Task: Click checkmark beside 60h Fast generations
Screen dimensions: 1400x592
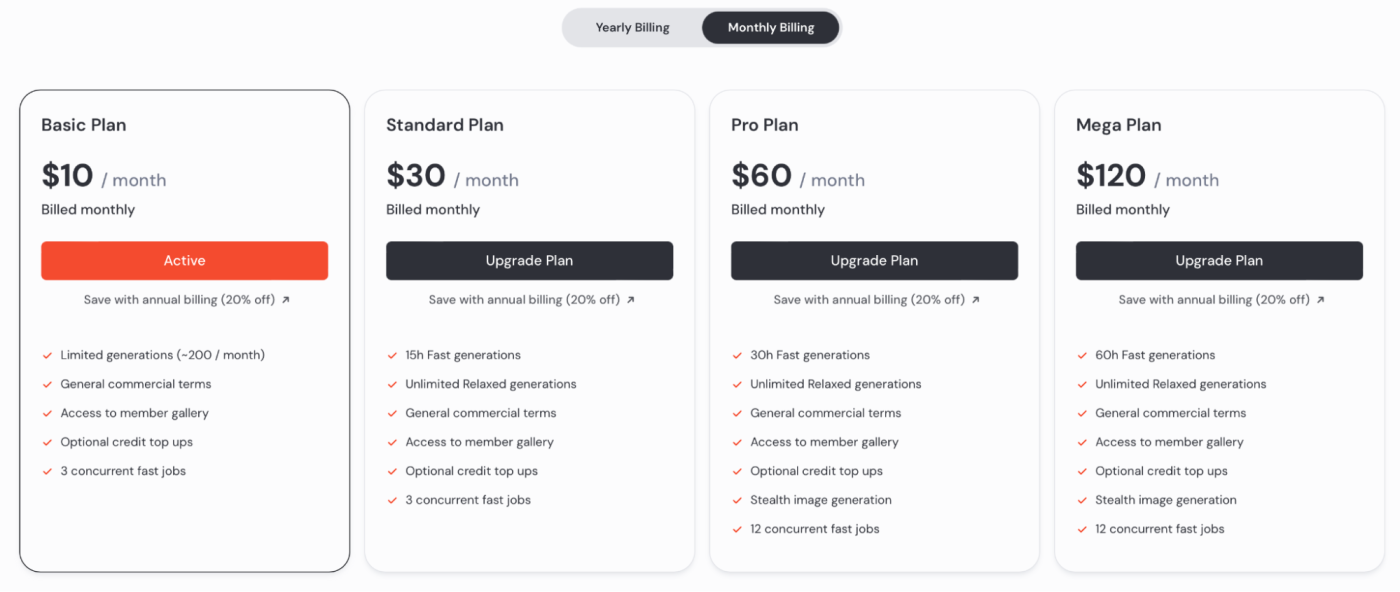Action: [1082, 355]
